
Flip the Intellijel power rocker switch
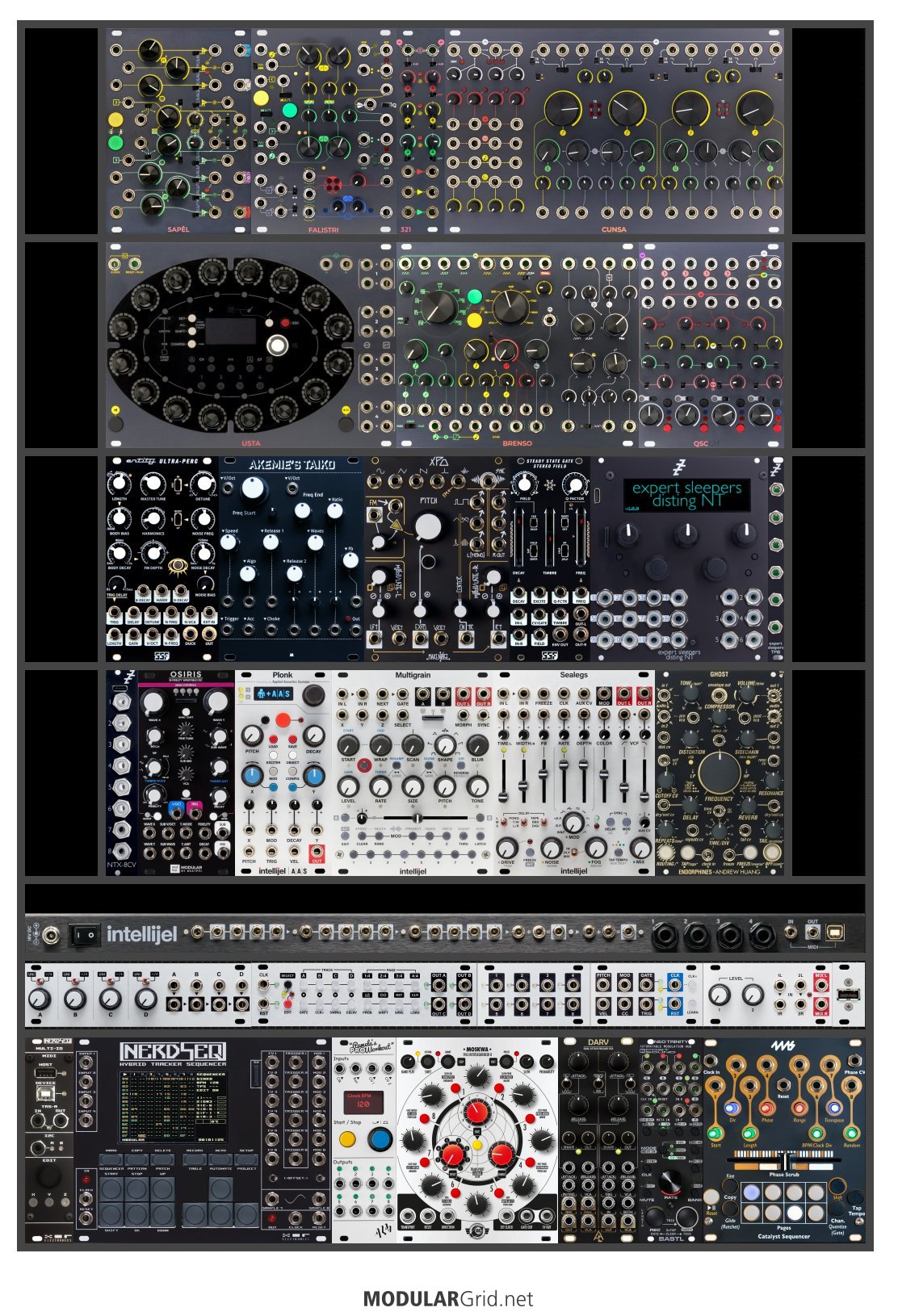(x=84, y=935)
